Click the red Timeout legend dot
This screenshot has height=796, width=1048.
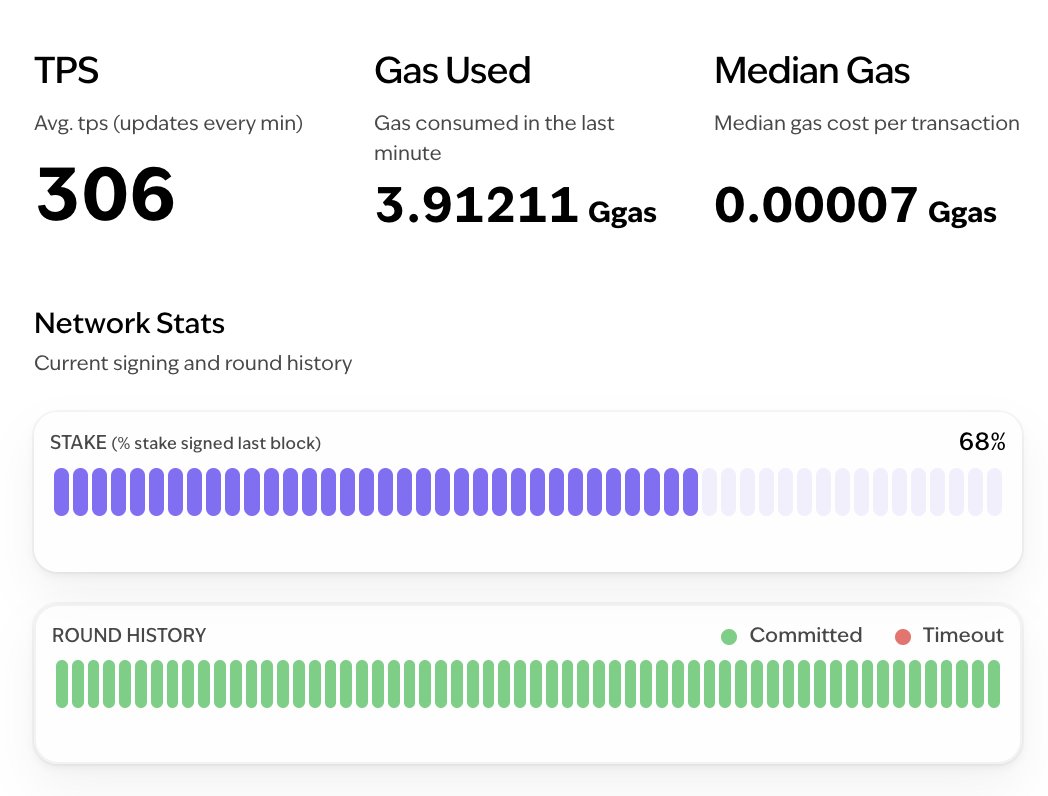coord(903,636)
